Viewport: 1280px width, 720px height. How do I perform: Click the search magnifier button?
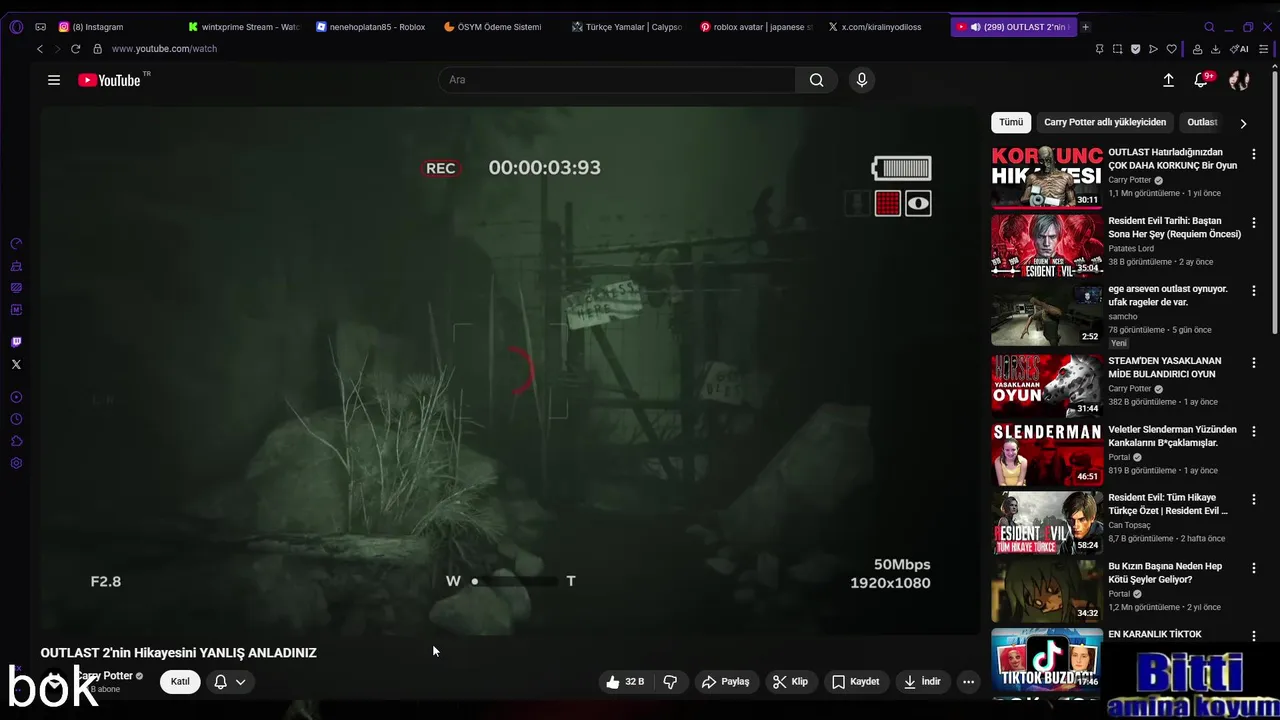(817, 80)
